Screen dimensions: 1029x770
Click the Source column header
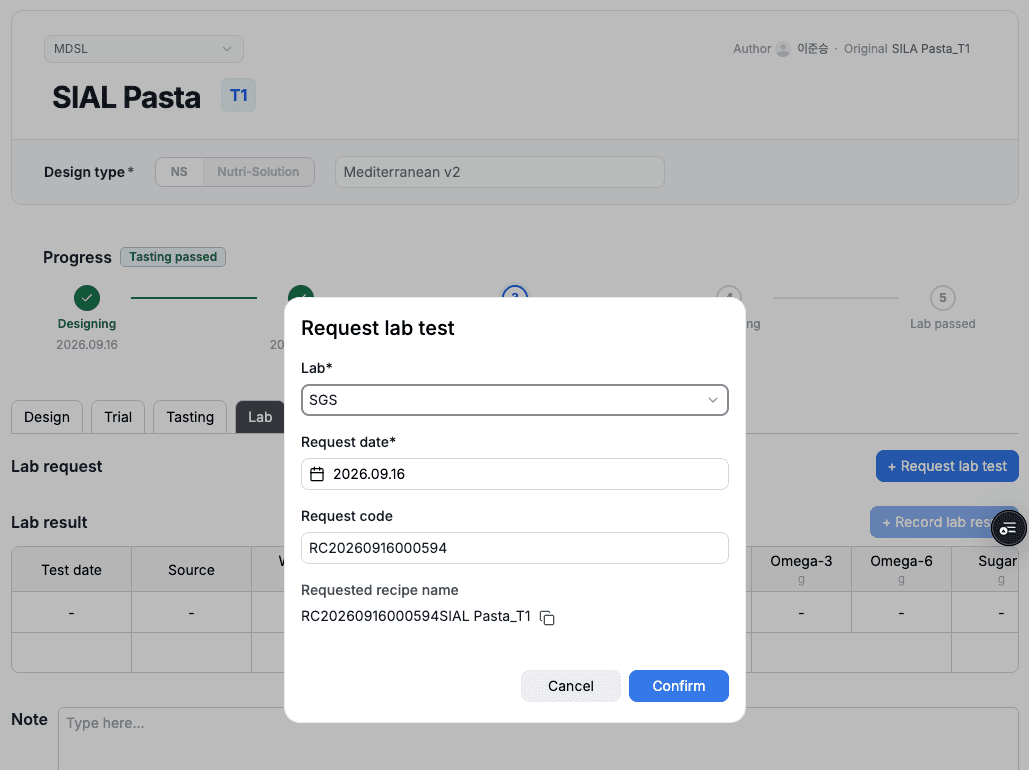[x=191, y=570]
